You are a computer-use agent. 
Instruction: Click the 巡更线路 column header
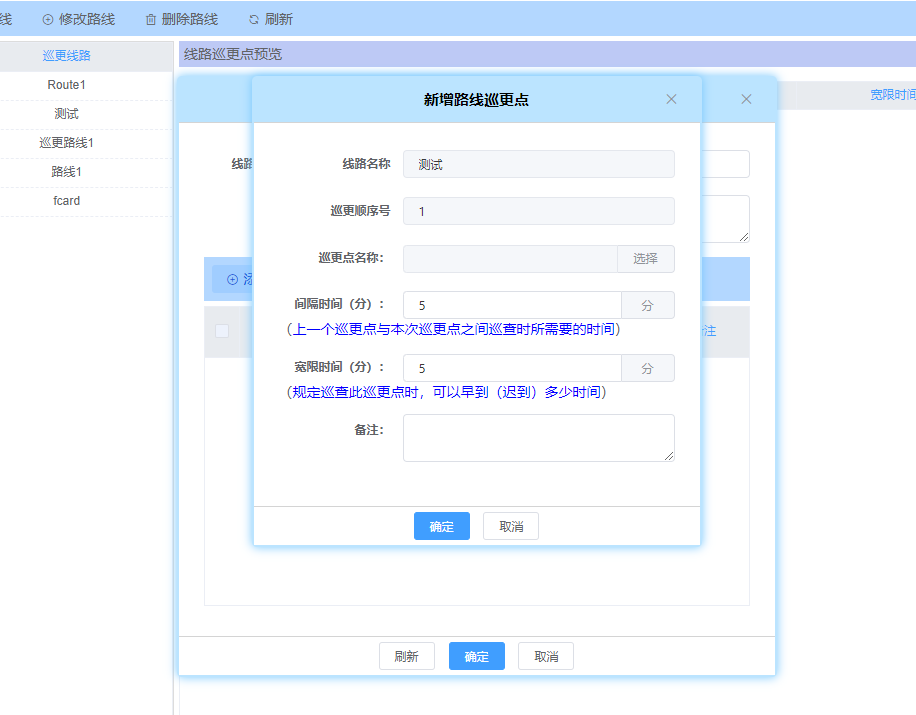point(67,56)
